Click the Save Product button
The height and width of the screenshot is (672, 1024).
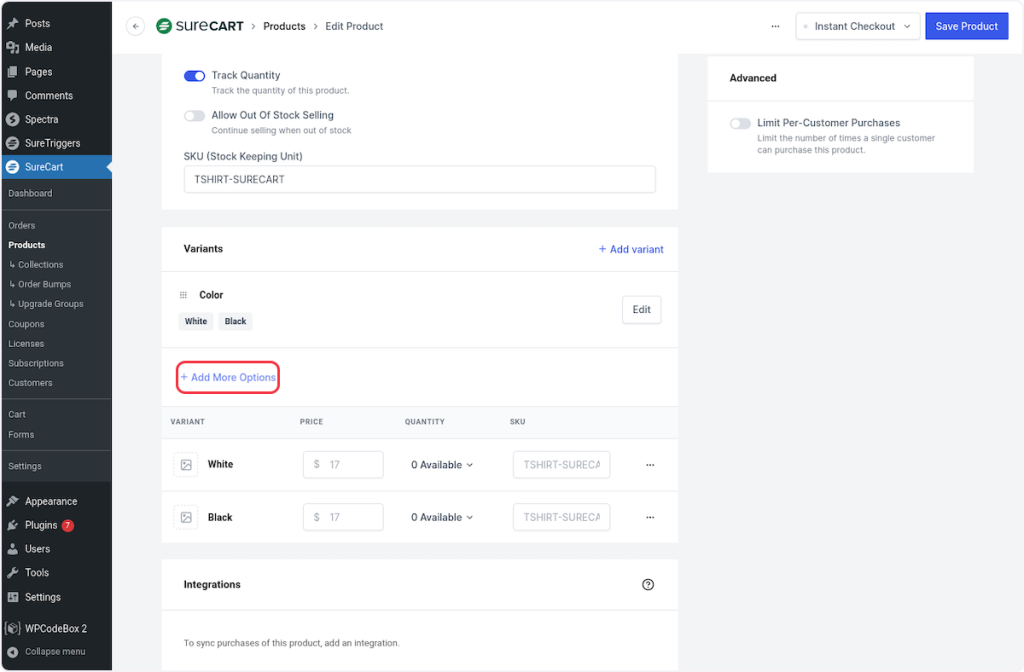tap(966, 27)
